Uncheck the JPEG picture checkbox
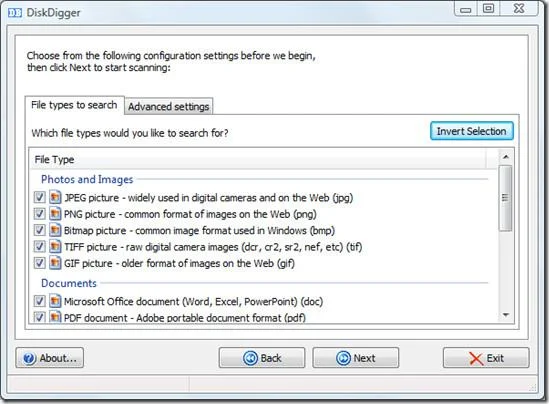 39,197
